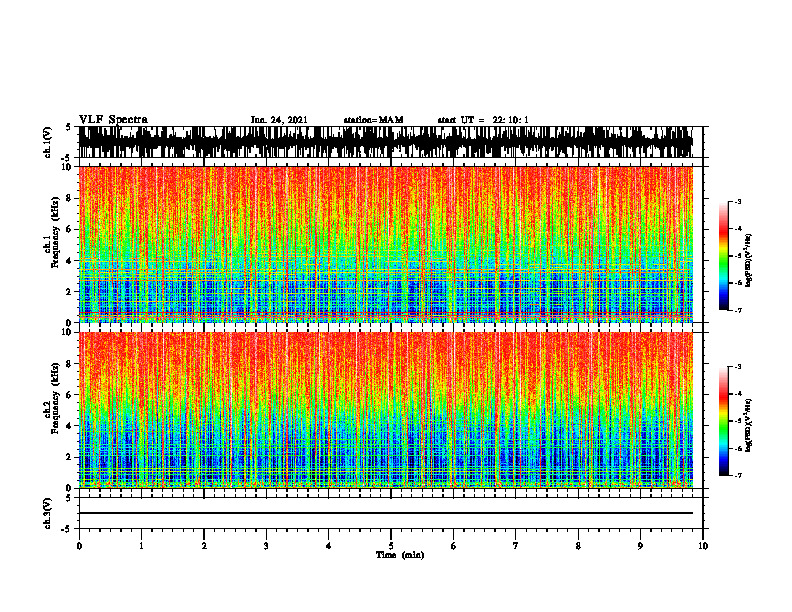The height and width of the screenshot is (612, 792).
Task: Click the flat ch.3 voltage trace line
Action: tap(385, 513)
